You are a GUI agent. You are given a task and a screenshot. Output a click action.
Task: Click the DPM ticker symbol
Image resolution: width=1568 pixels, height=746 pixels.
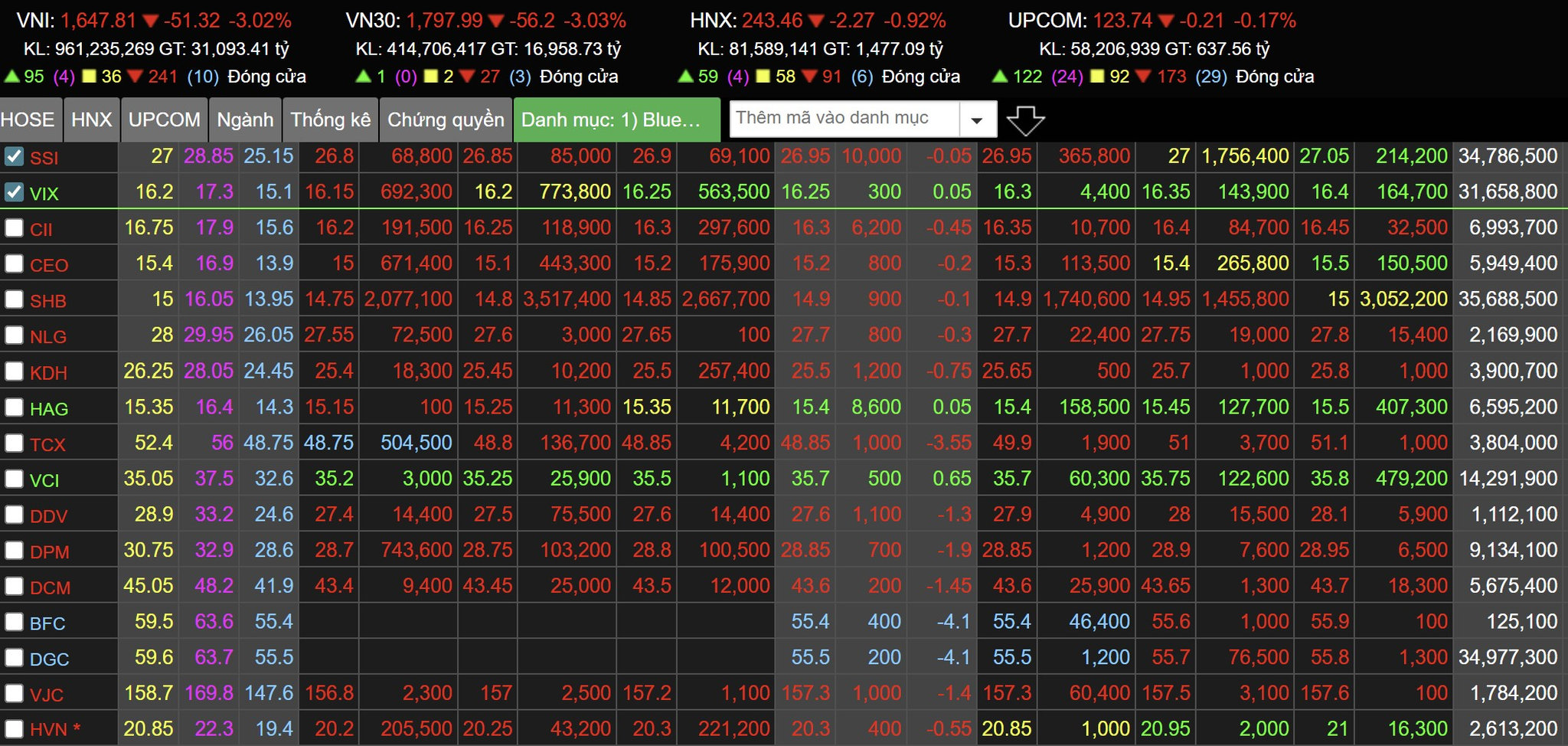pyautogui.click(x=50, y=552)
